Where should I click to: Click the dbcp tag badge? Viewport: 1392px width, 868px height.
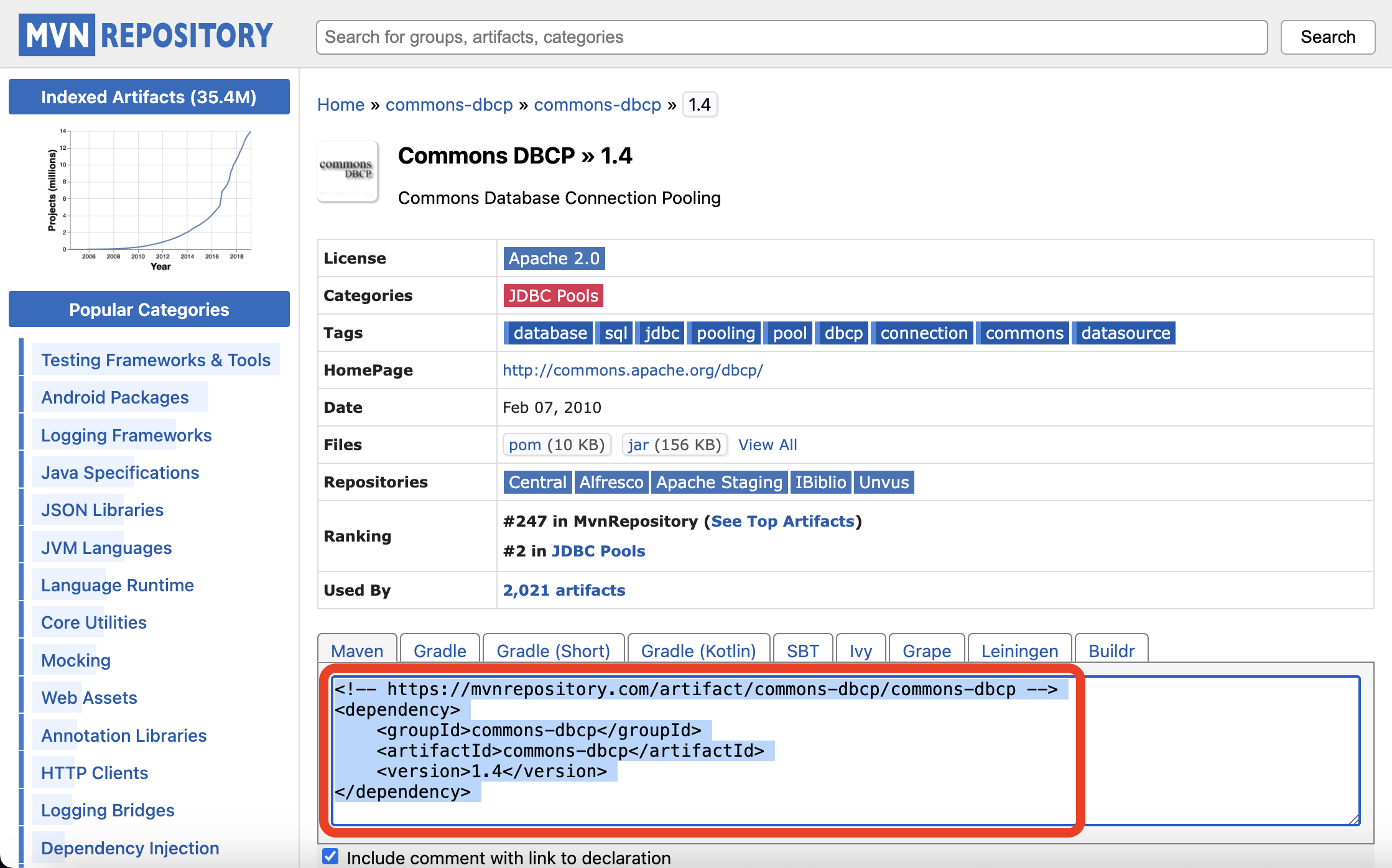click(x=842, y=333)
